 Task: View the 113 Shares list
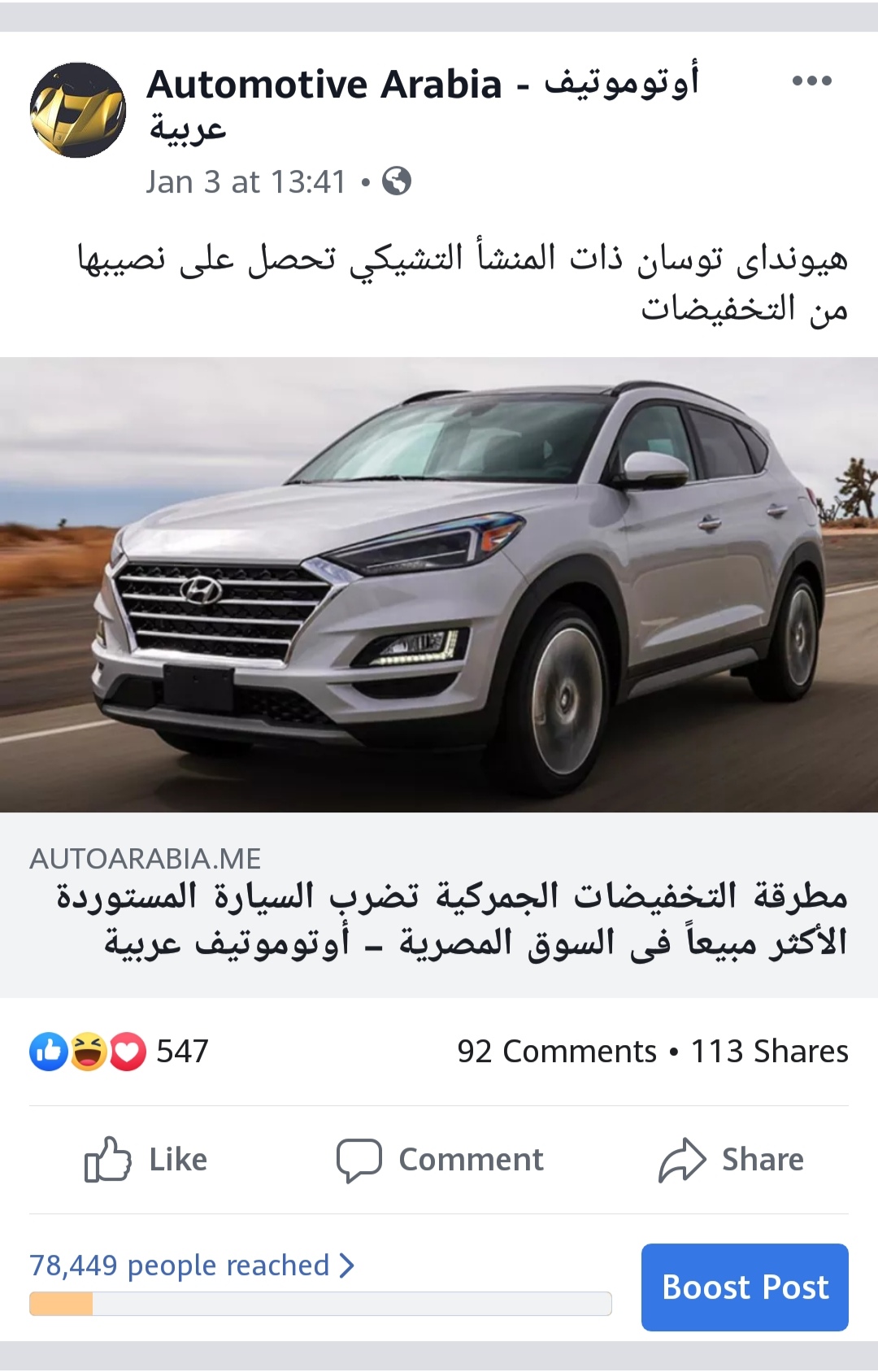pyautogui.click(x=769, y=1052)
